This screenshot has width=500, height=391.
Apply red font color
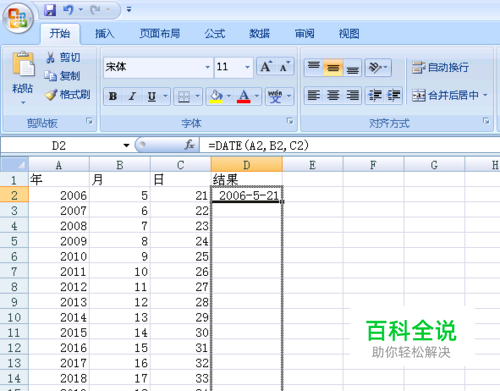(244, 96)
